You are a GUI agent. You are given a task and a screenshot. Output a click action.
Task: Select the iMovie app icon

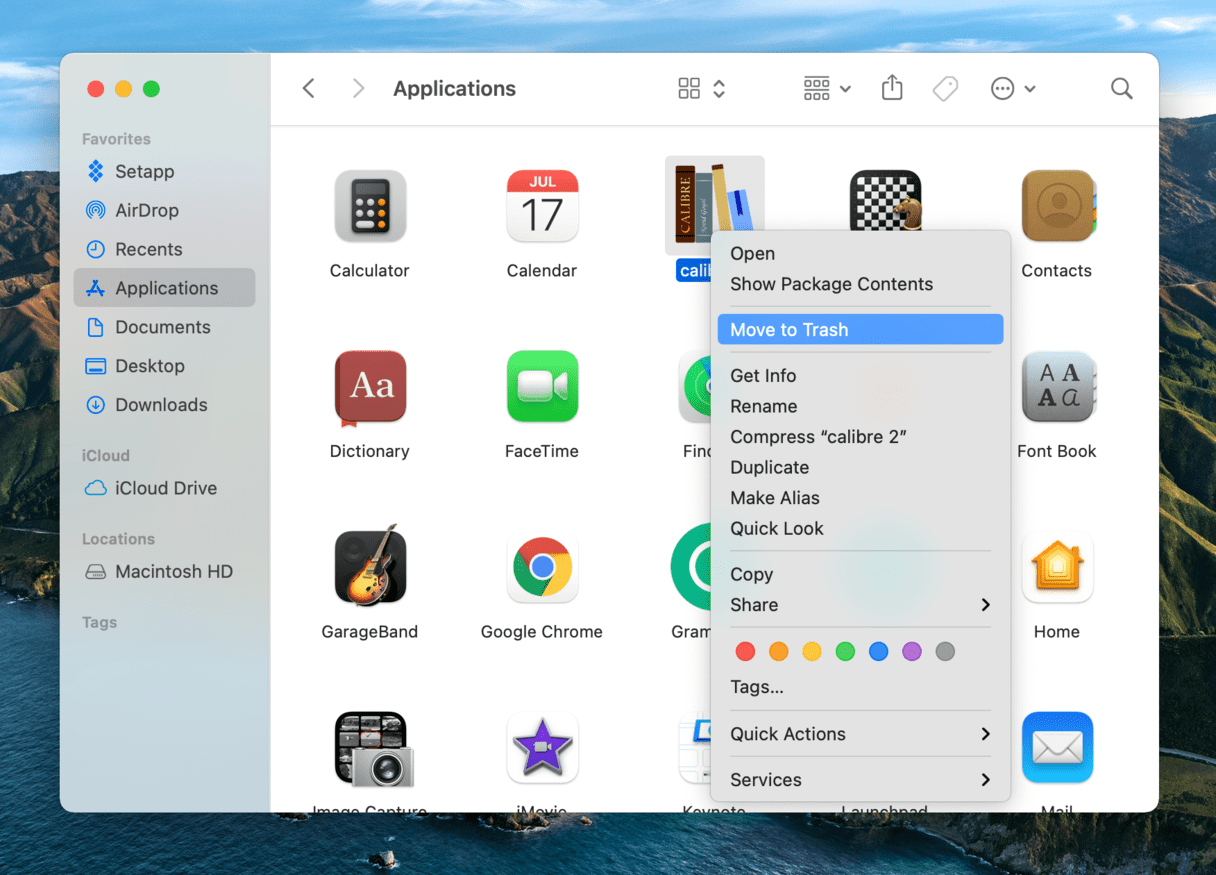click(542, 748)
